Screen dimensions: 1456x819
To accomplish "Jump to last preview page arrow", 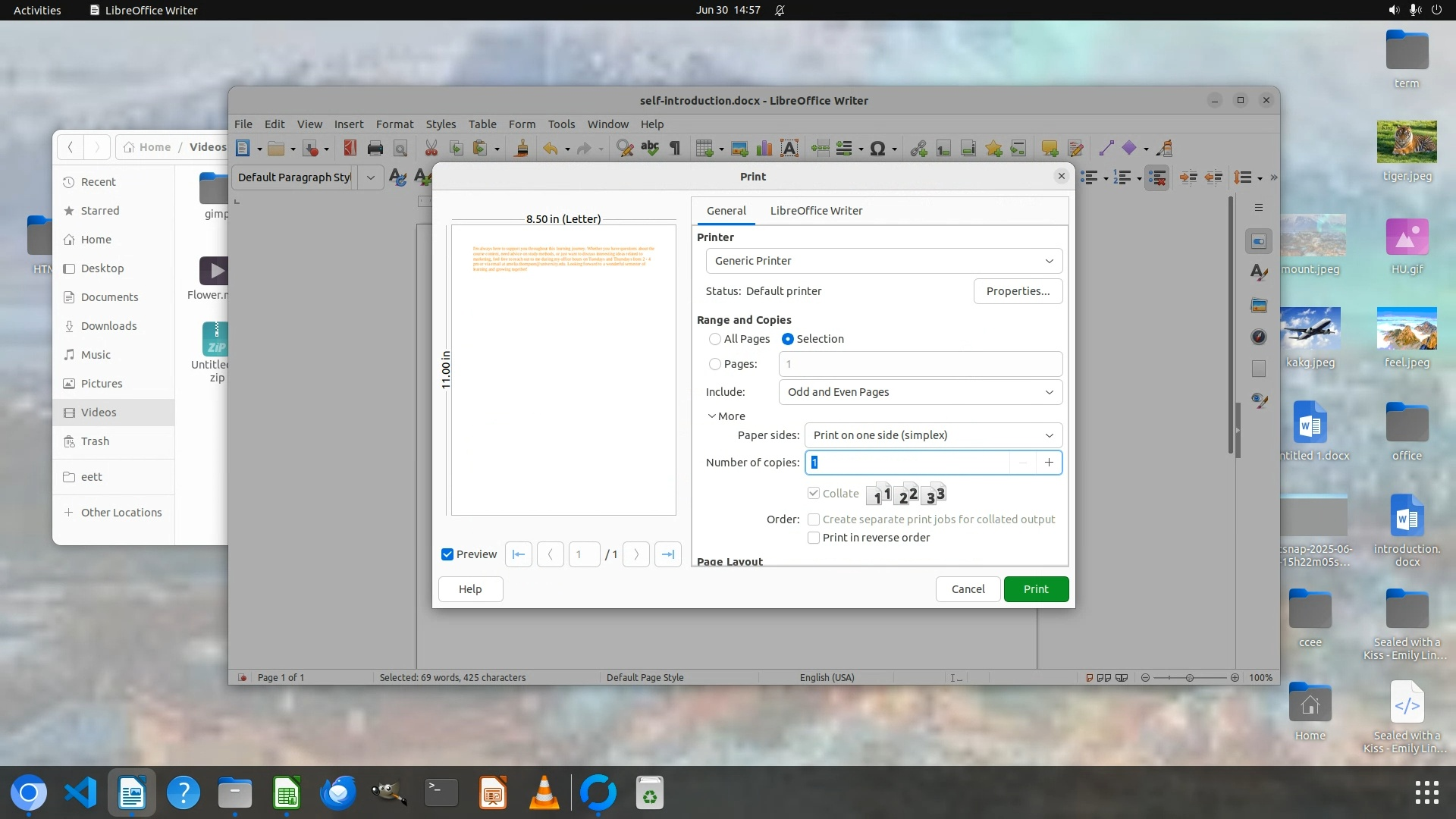I will [x=667, y=554].
